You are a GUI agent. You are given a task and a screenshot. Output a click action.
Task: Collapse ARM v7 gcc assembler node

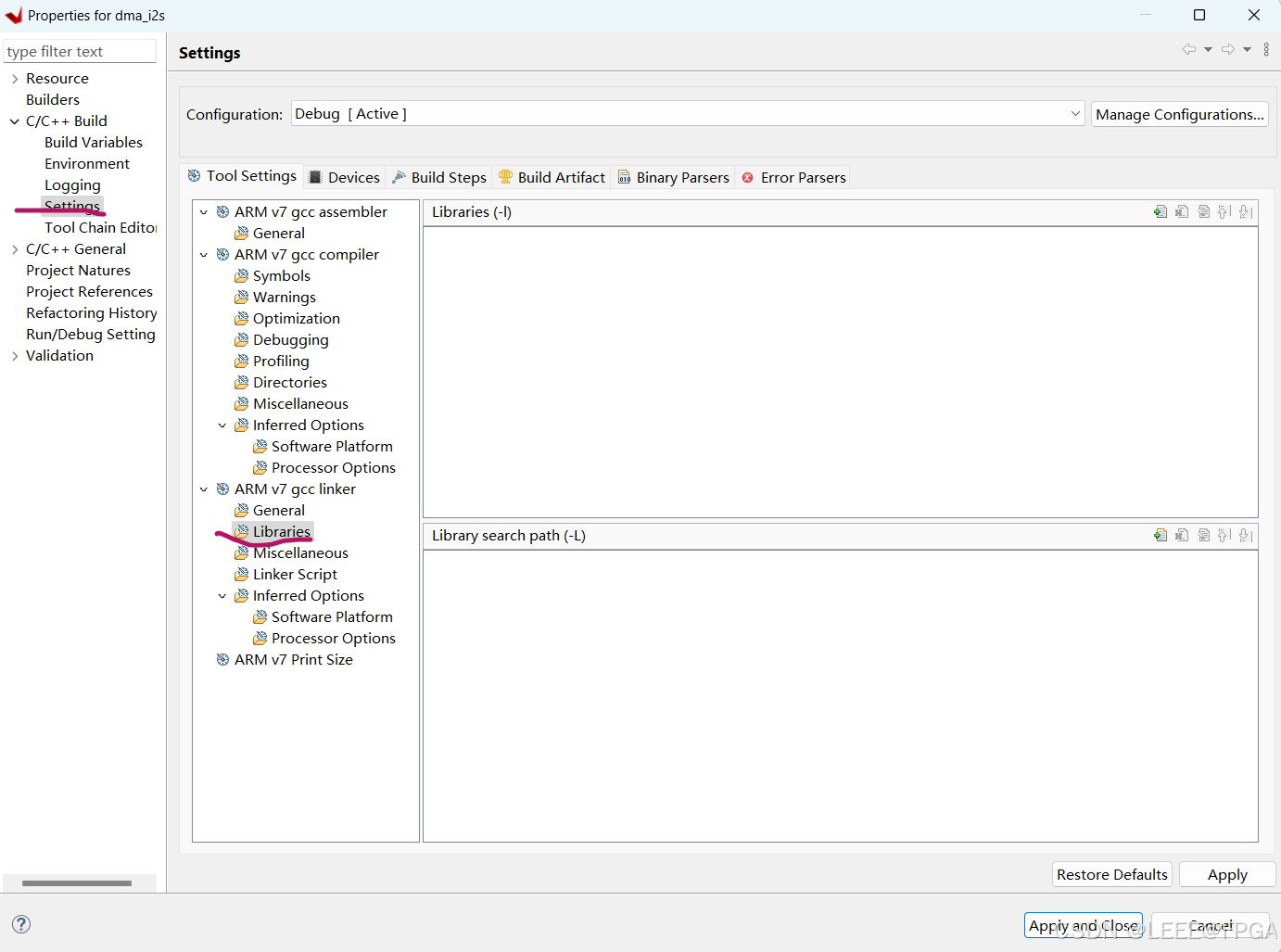(204, 212)
